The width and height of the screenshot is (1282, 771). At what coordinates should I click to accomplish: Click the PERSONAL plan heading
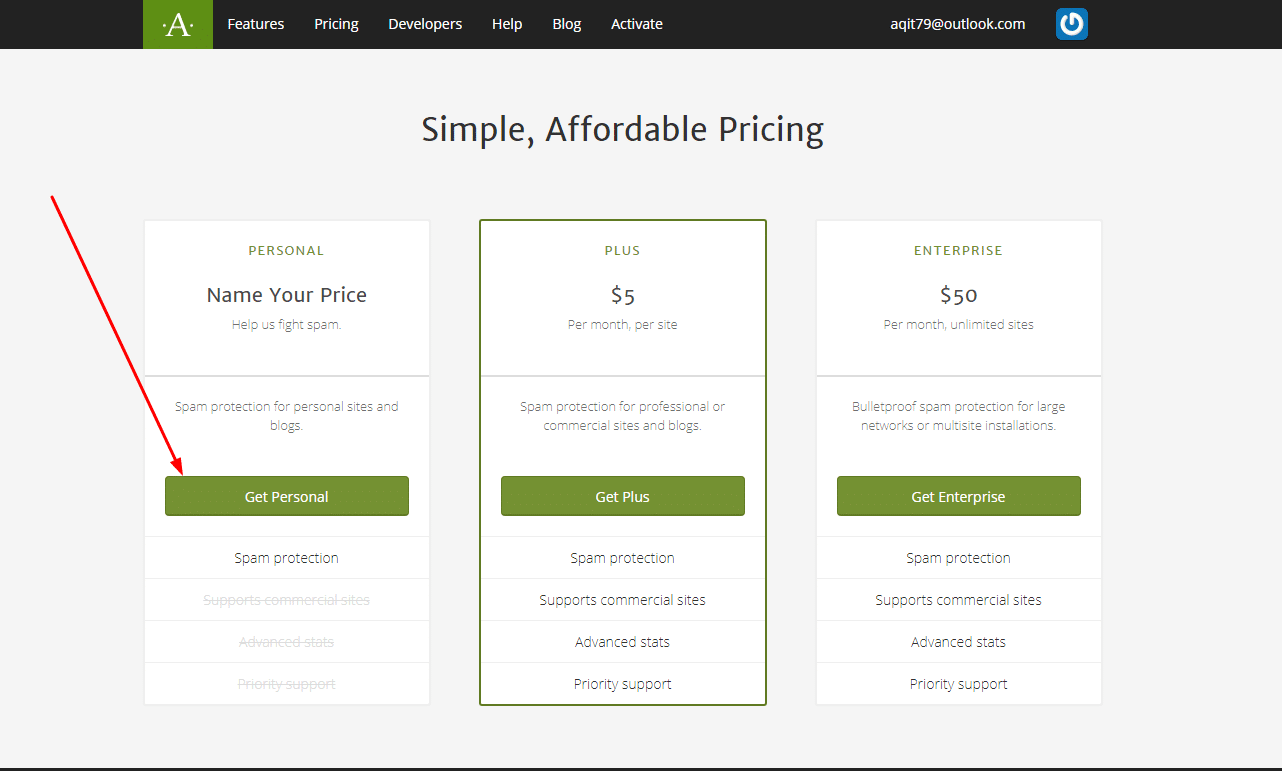286,251
